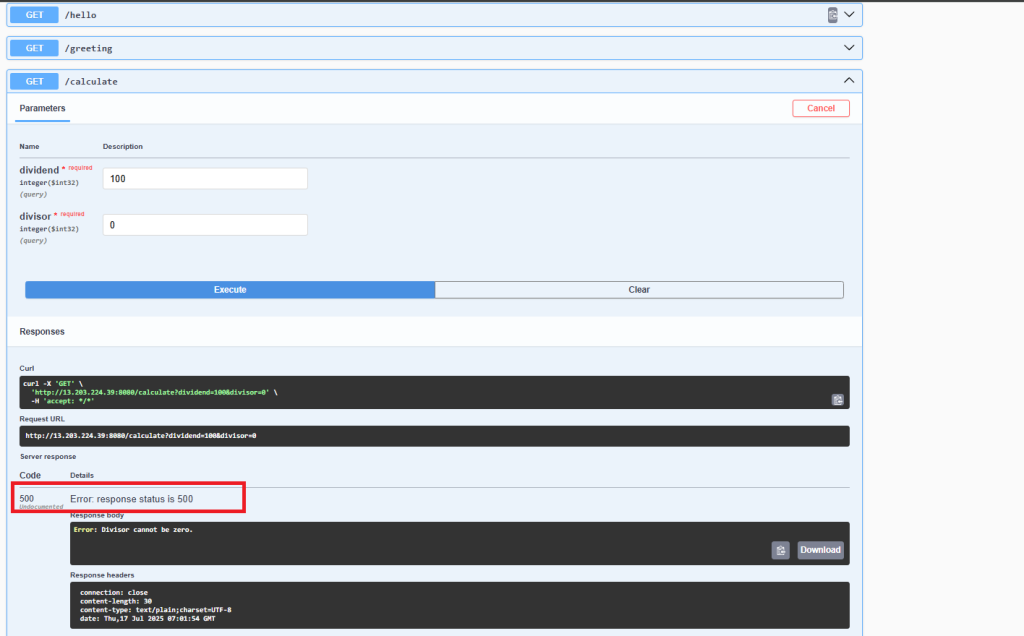Click the 'content-length: 30' header line
1024x636 pixels.
(116, 601)
